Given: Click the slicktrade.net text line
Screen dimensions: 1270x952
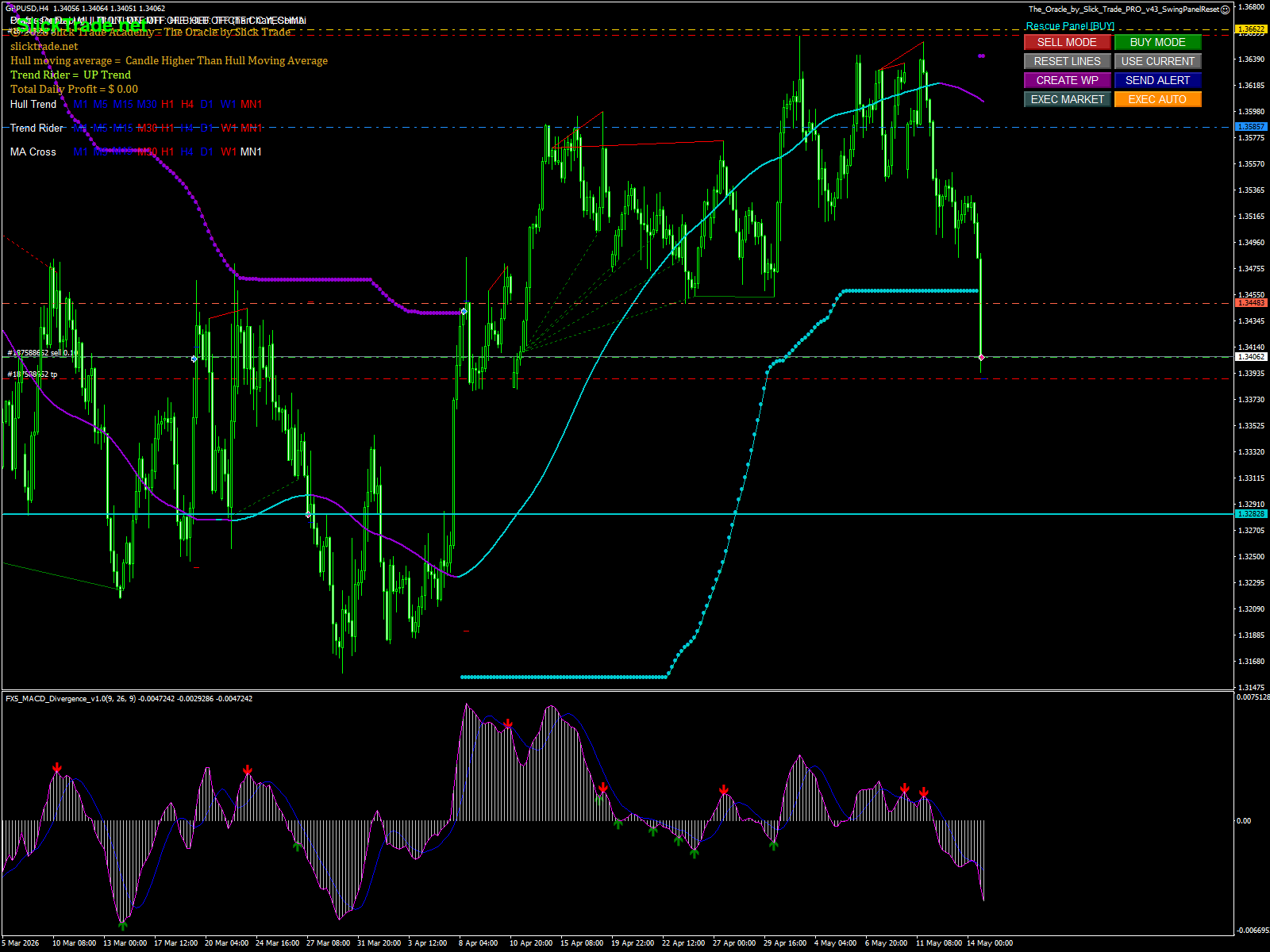Looking at the screenshot, I should (x=44, y=46).
